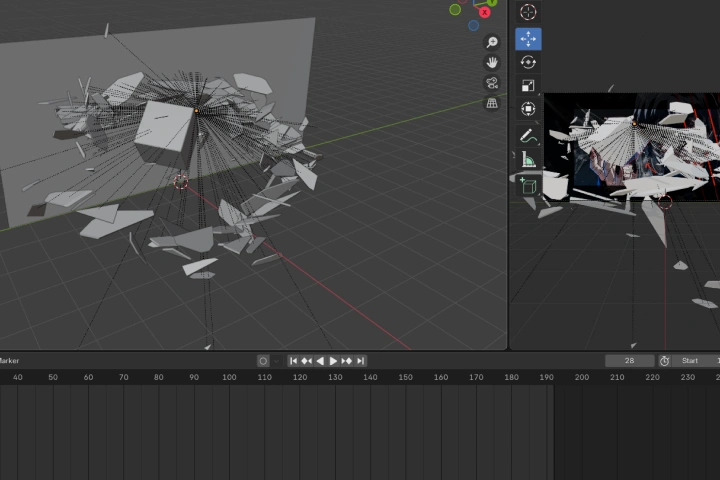The width and height of the screenshot is (720, 480).
Task: Select the Transform tool
Action: (528, 109)
